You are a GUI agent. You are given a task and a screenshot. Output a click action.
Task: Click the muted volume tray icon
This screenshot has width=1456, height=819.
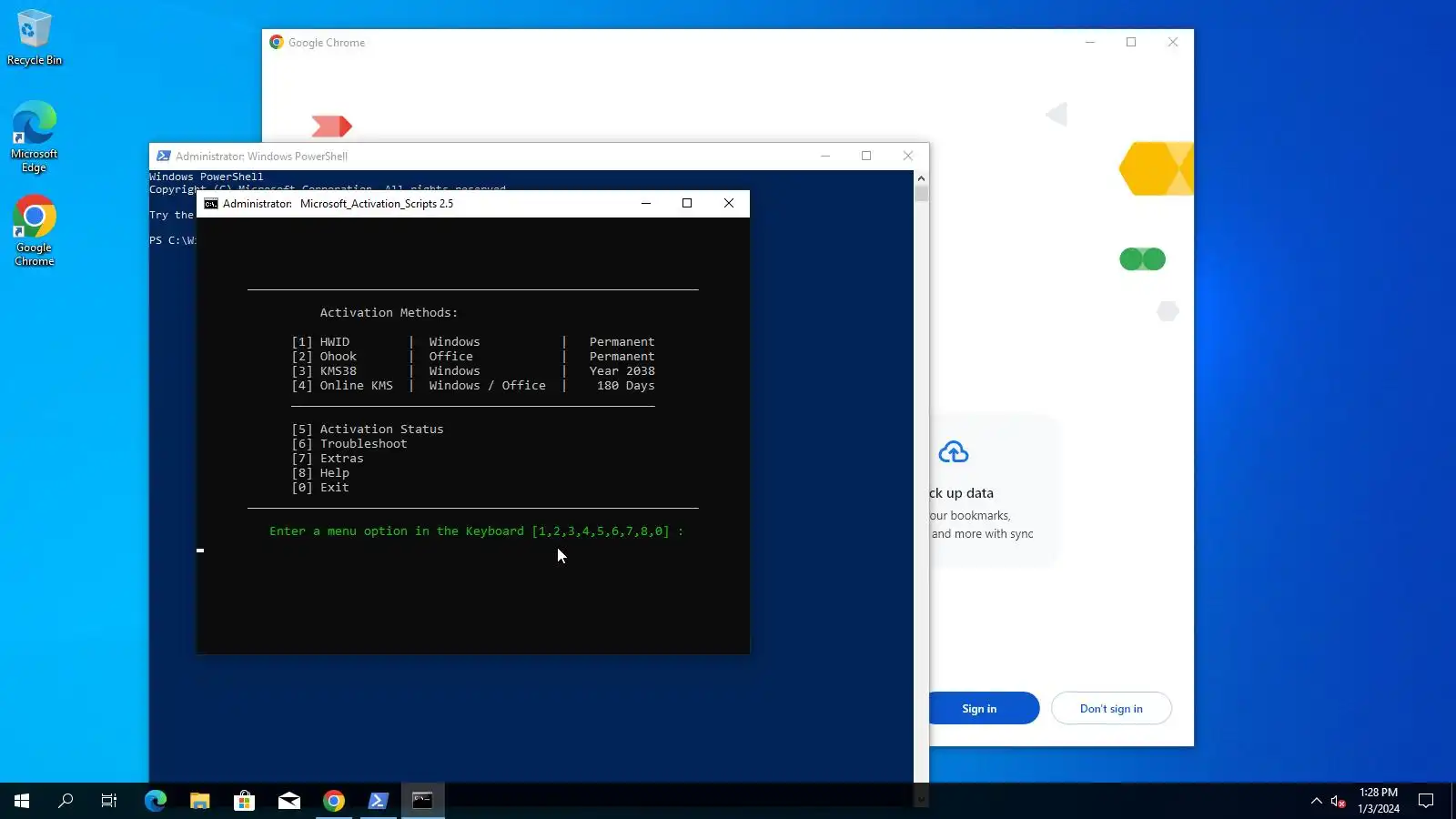(x=1338, y=801)
